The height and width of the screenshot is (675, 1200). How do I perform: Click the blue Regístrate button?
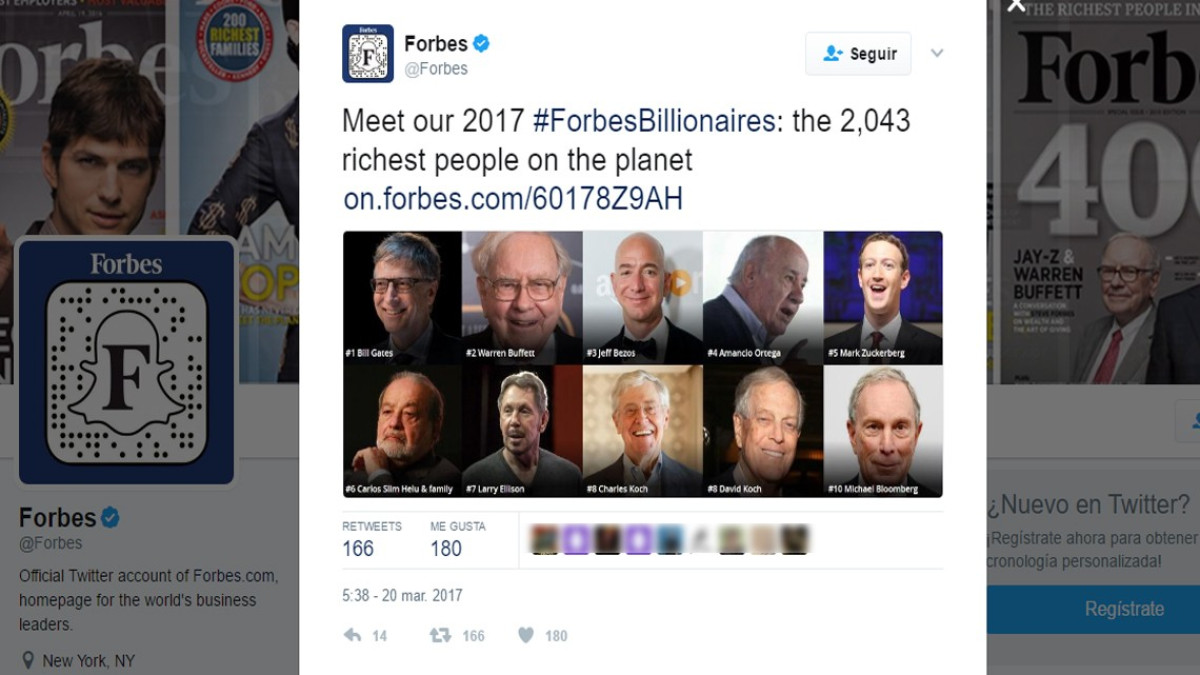pos(1124,607)
